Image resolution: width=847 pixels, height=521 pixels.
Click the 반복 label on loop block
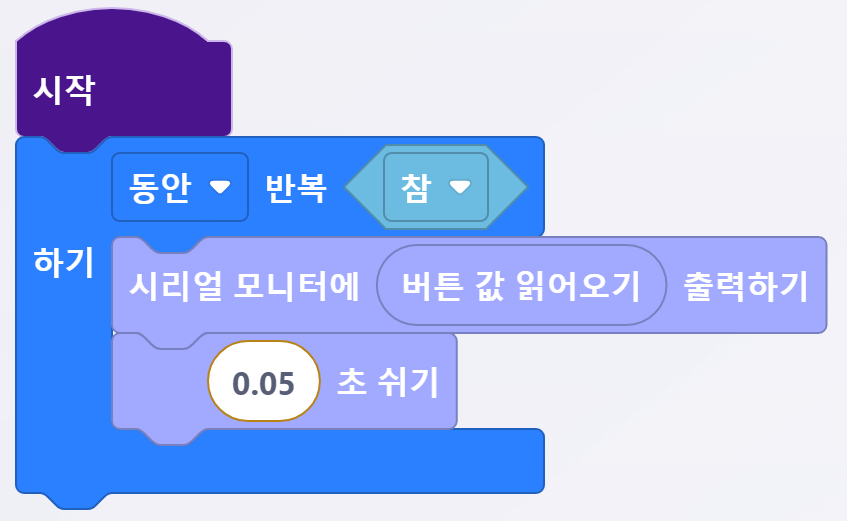[x=295, y=188]
